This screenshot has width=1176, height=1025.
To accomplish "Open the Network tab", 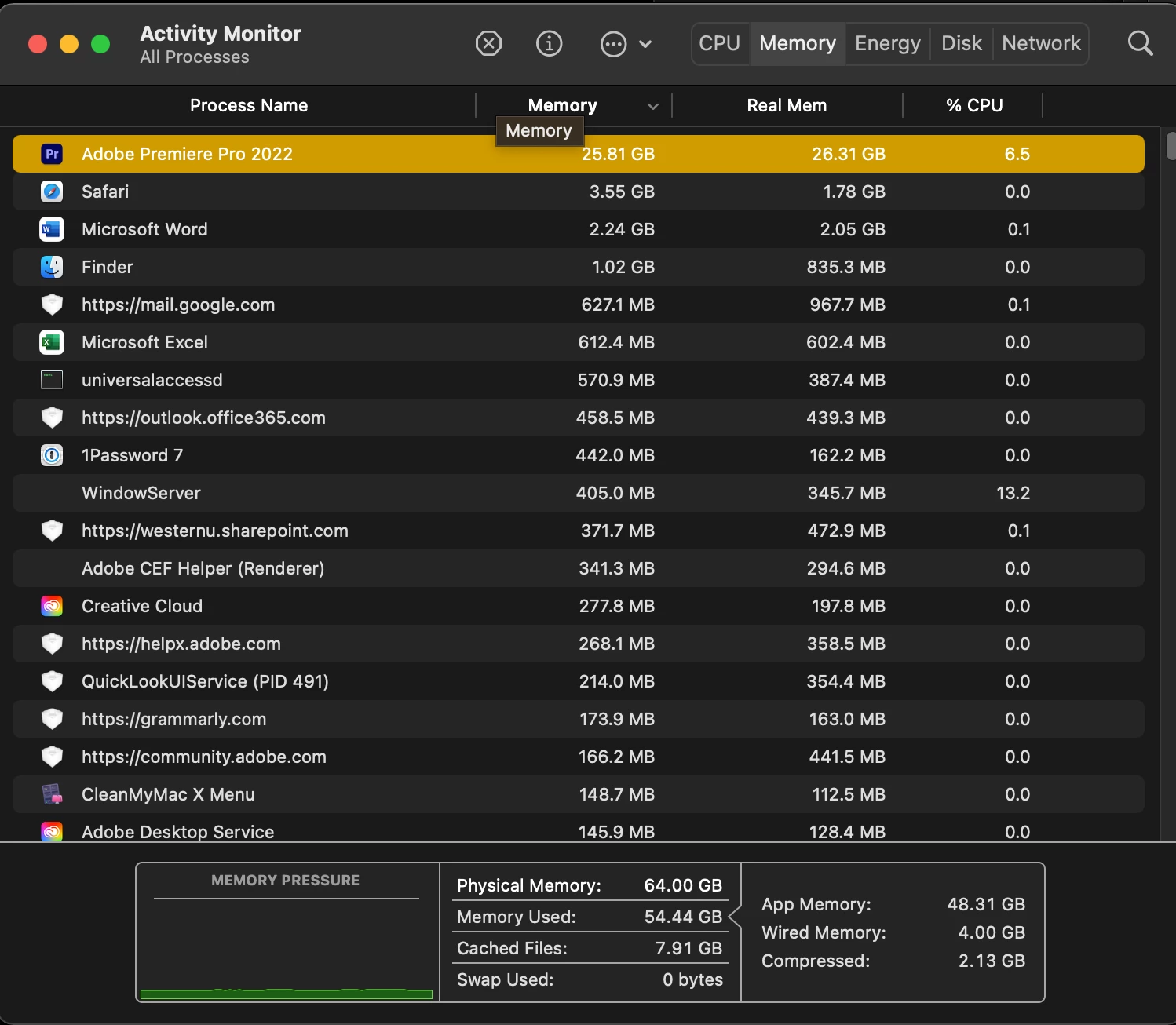I will click(x=1042, y=43).
